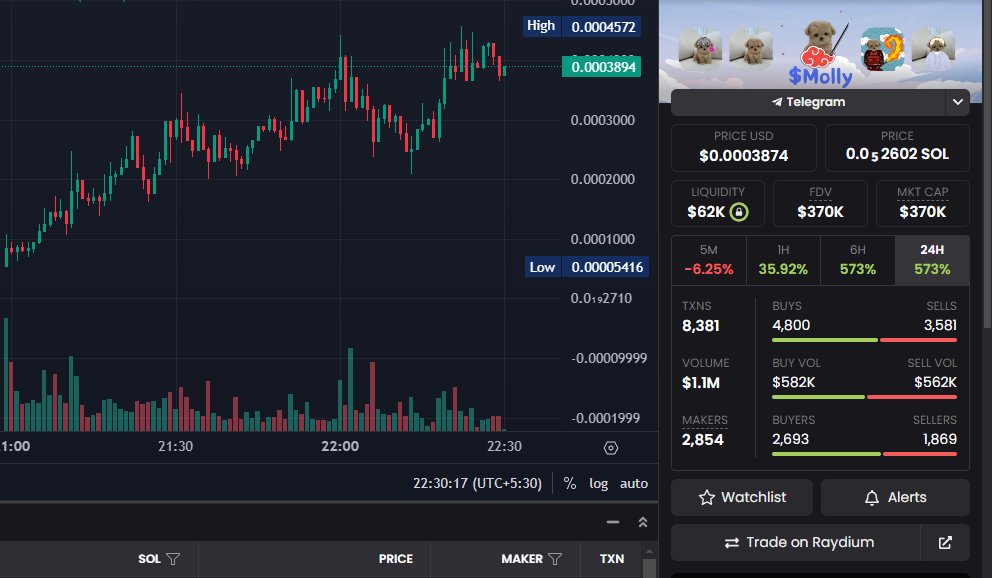Click the right sidebar vertical scrollbar
This screenshot has width=992, height=578.
tap(987, 164)
